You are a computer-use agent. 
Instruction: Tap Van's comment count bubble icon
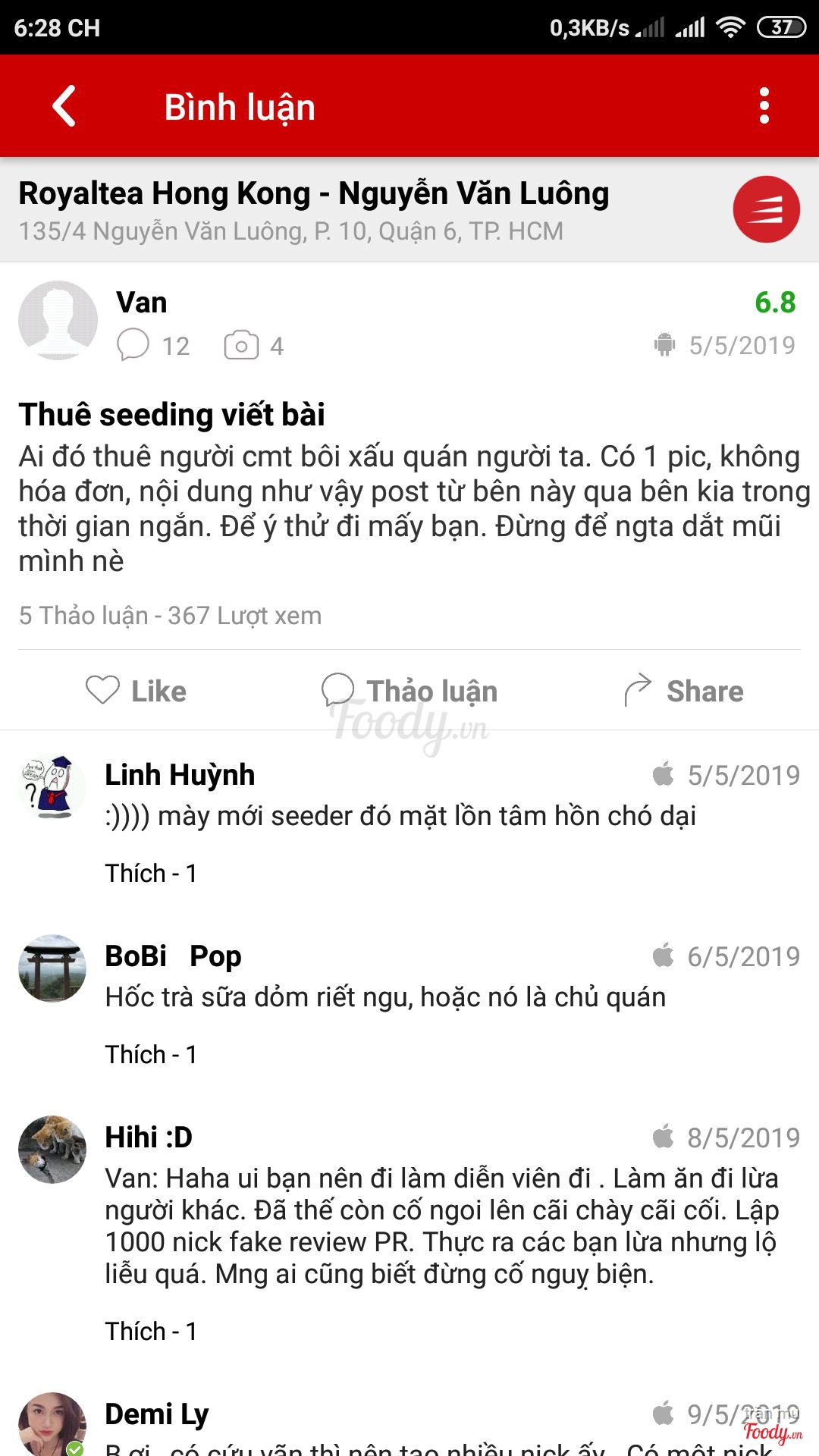133,345
